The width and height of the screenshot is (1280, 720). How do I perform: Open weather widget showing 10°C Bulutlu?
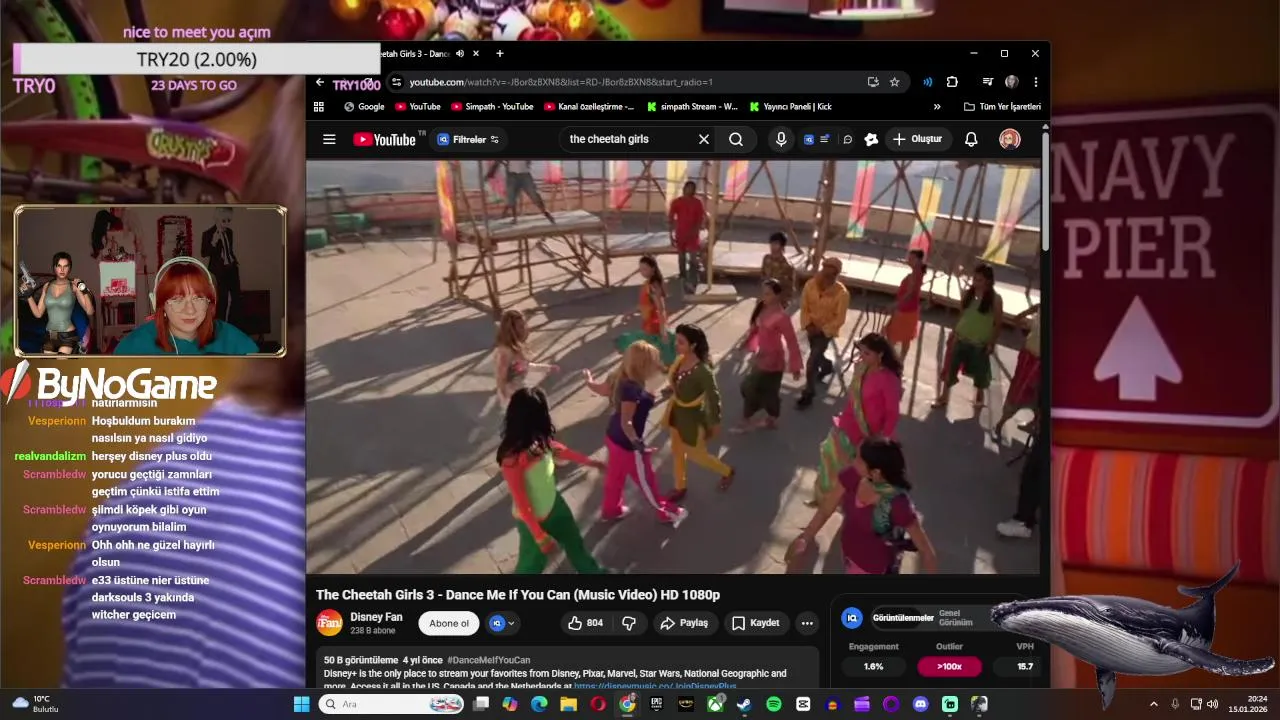(36, 703)
